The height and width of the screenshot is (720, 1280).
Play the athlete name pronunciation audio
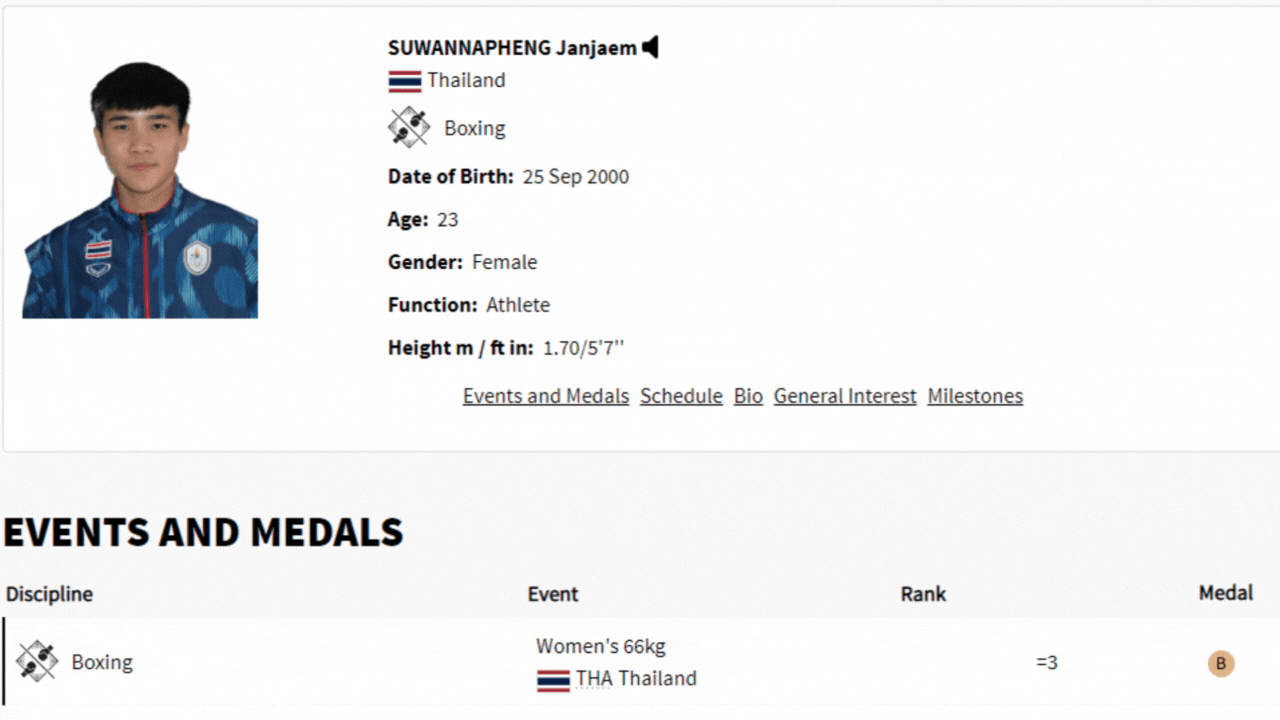(x=650, y=47)
